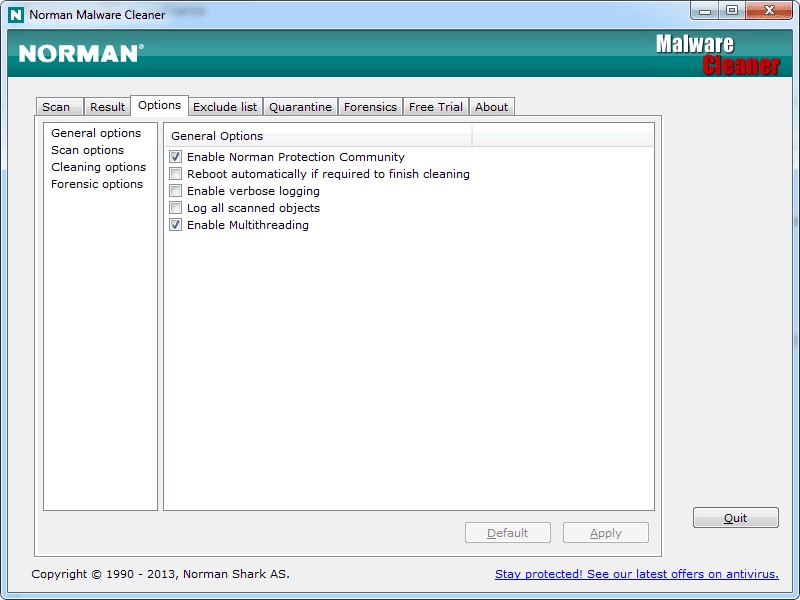Disable Norman Protection Community checkbox
The image size is (800, 600).
pyautogui.click(x=176, y=157)
